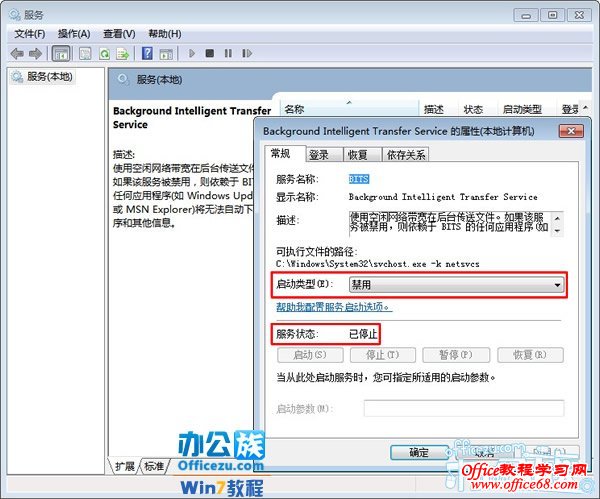
Task: Switch to the 扩展 view tab
Action: (125, 466)
